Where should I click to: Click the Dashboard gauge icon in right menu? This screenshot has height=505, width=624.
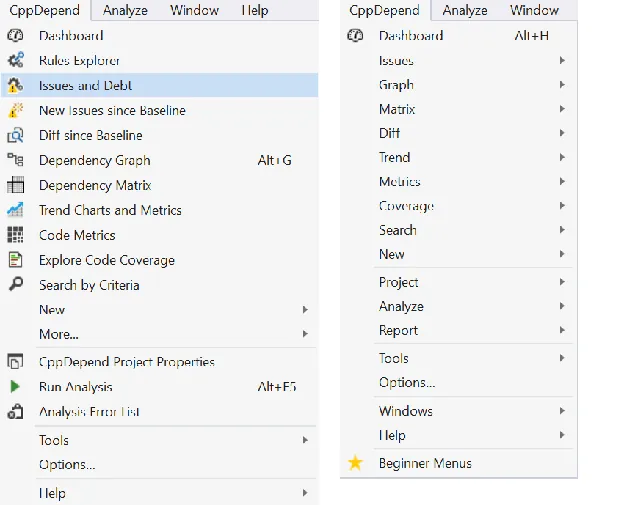coord(355,35)
